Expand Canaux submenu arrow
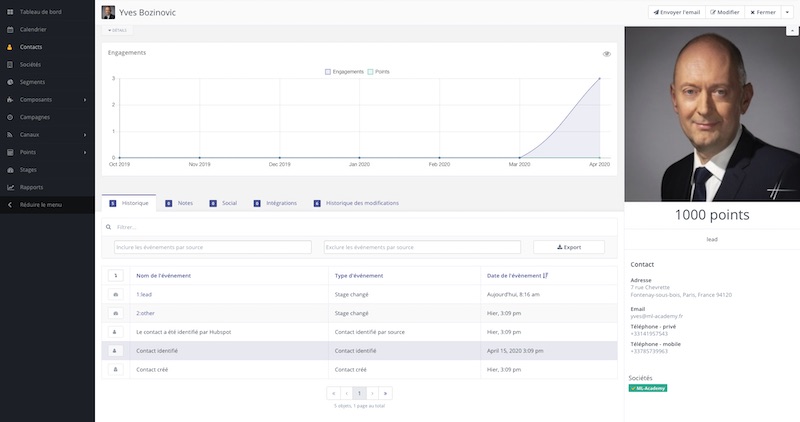 85,135
